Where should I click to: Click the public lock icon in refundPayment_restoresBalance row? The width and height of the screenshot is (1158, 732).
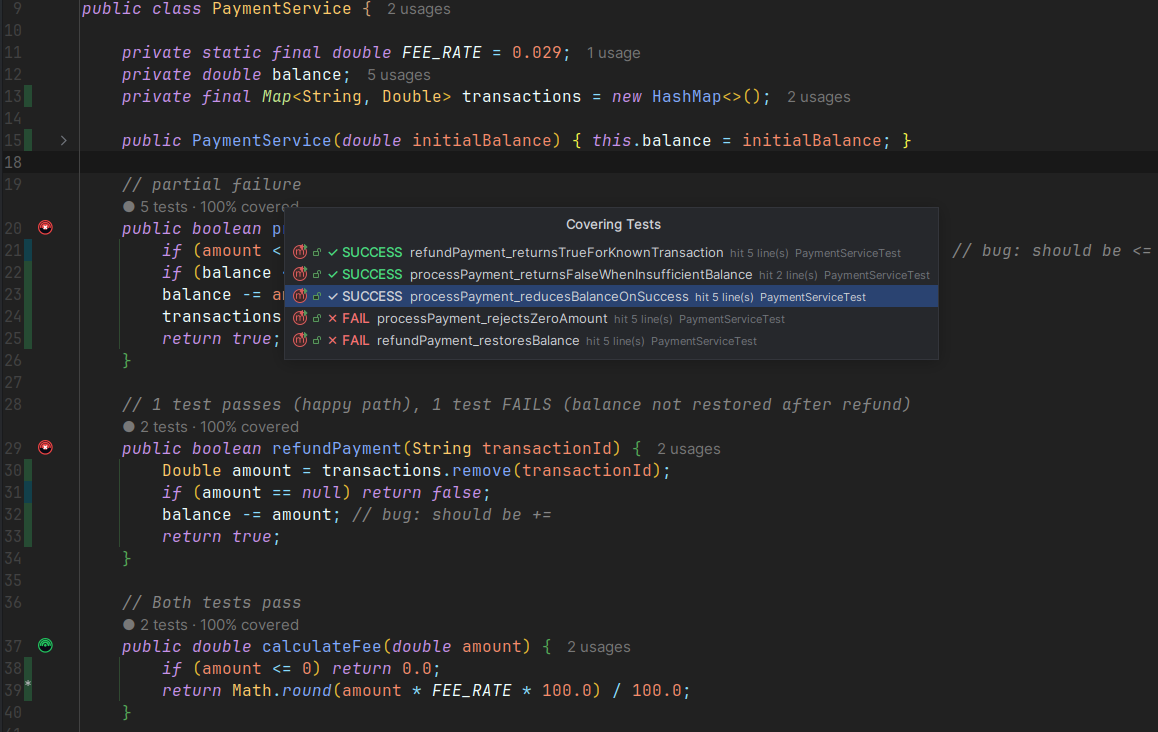[317, 341]
